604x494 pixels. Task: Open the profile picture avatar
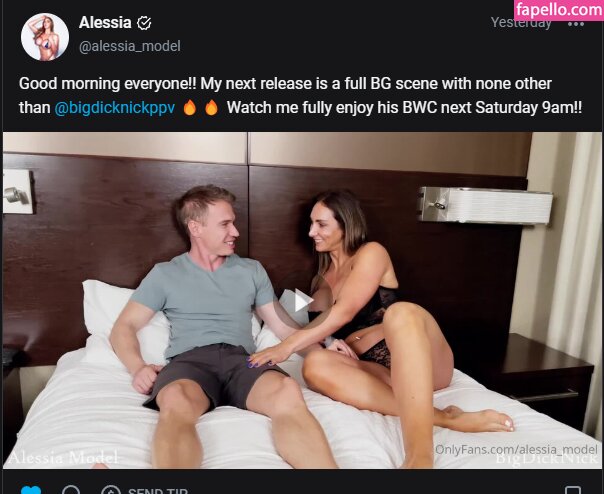45,37
